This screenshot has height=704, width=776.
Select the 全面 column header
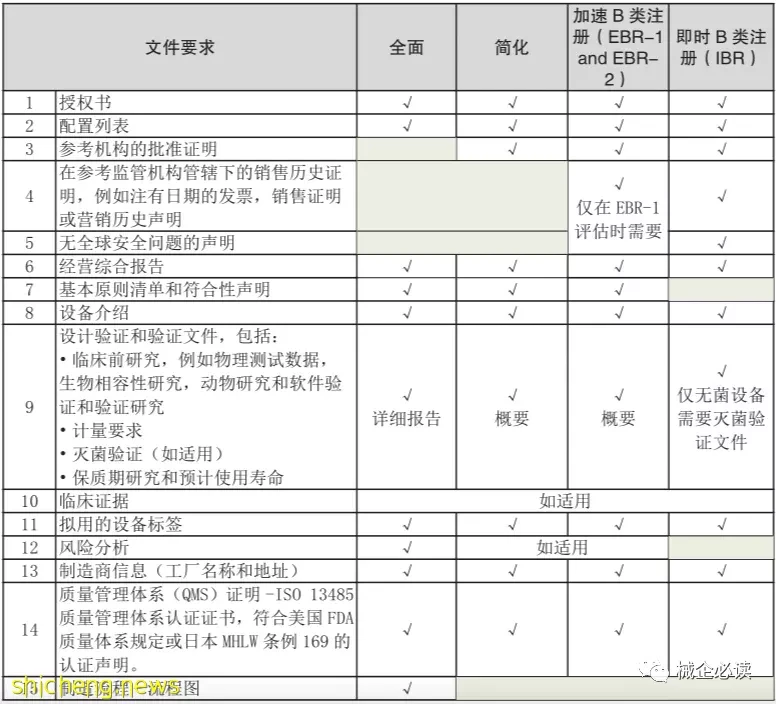click(x=406, y=48)
